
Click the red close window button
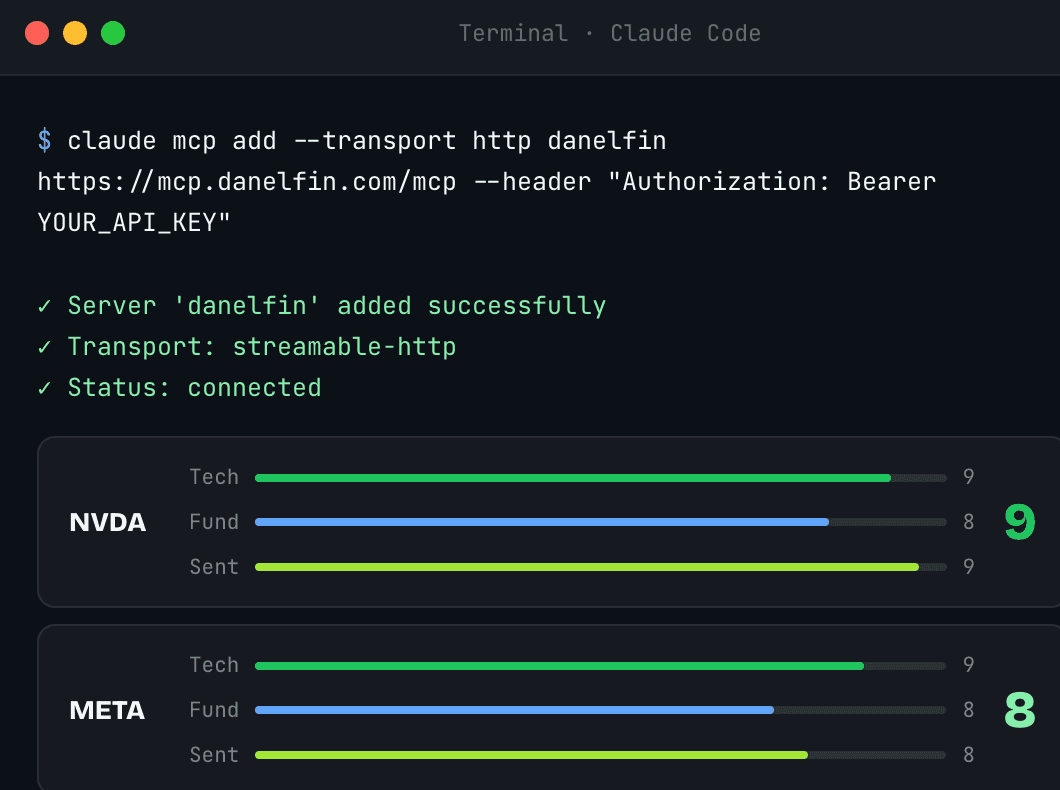tap(37, 33)
